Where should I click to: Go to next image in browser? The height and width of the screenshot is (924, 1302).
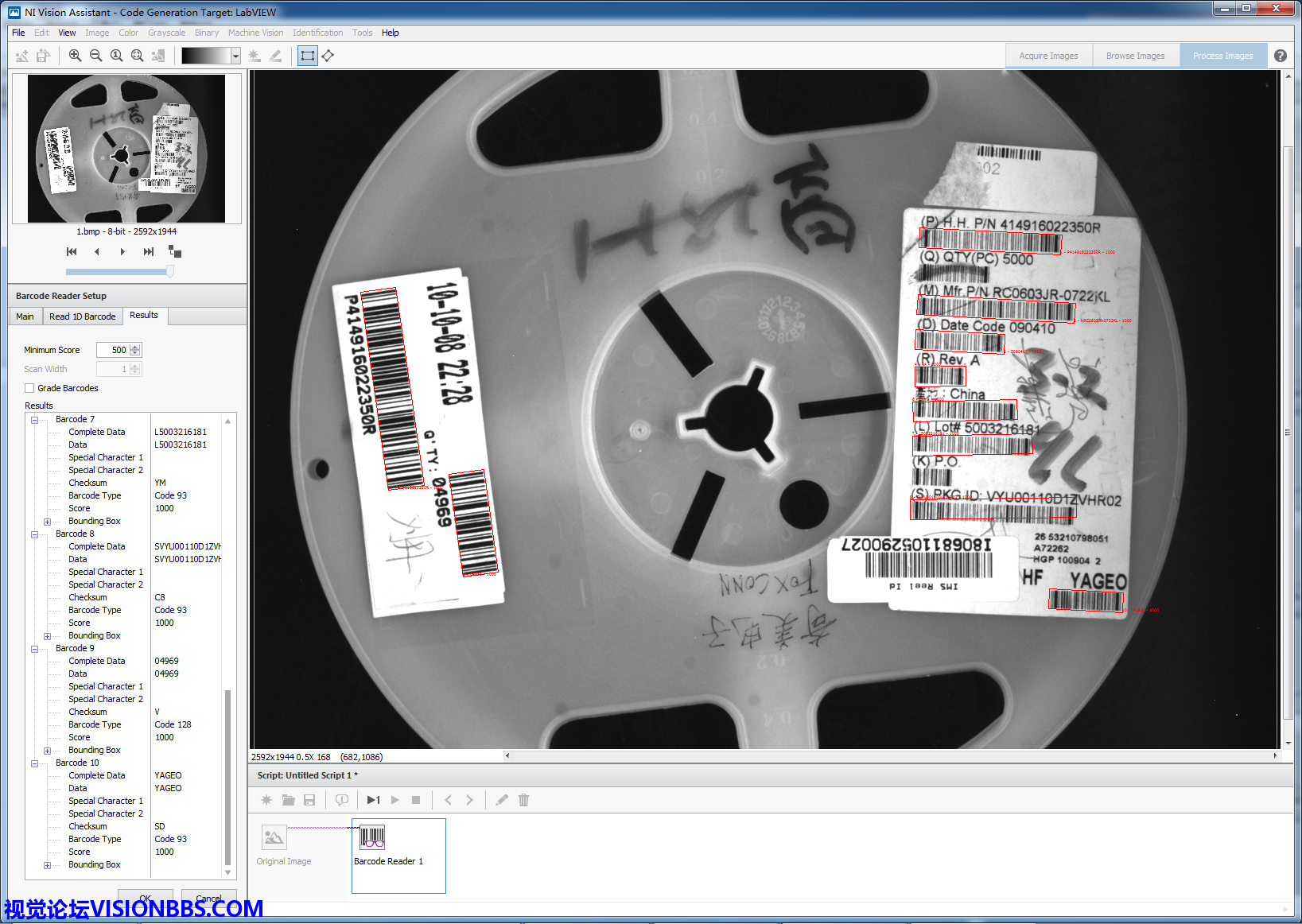122,251
